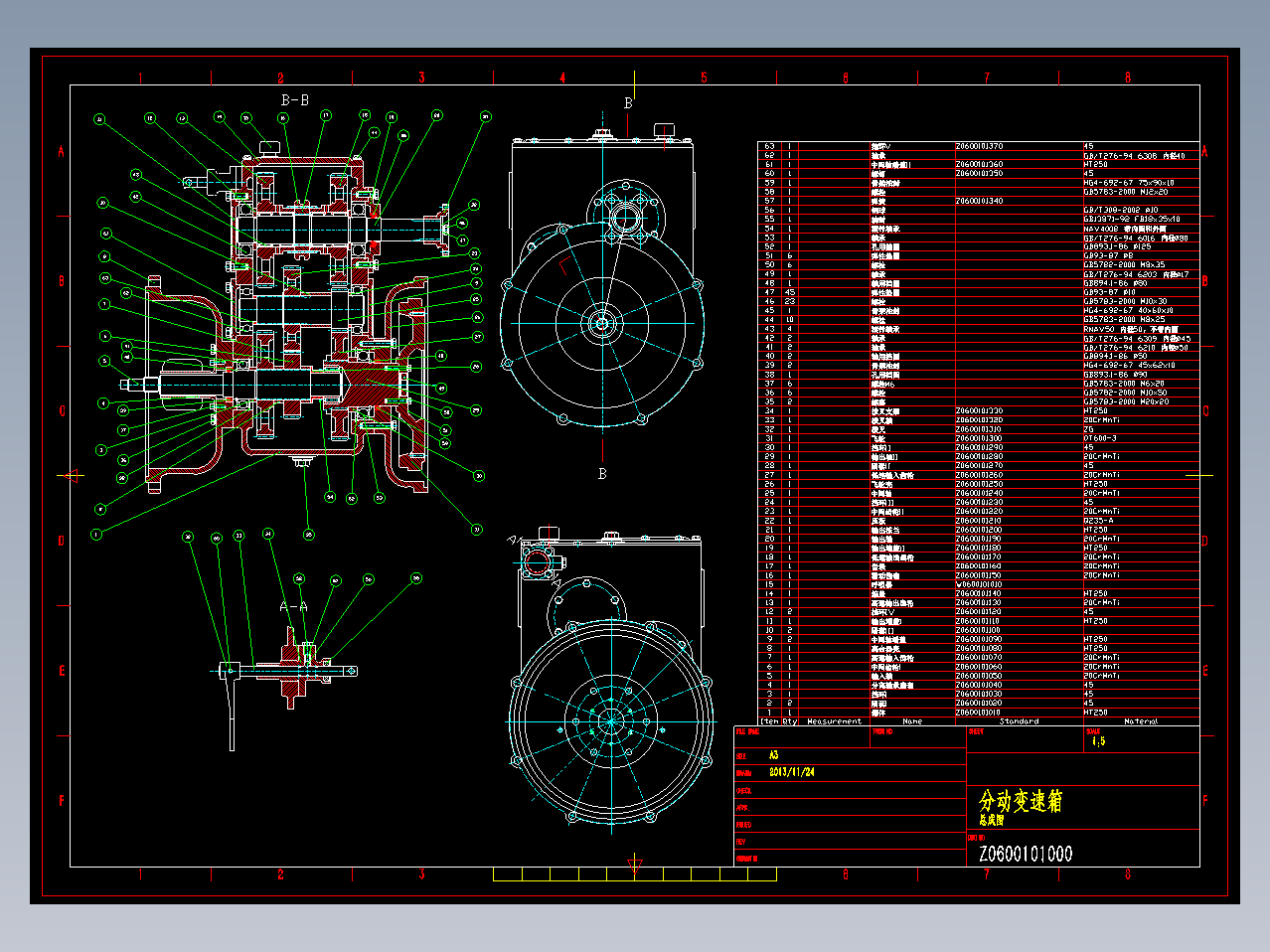Select the NAV4008 bearing specification cell
Viewport: 1270px width, 952px height.
[x=1125, y=229]
